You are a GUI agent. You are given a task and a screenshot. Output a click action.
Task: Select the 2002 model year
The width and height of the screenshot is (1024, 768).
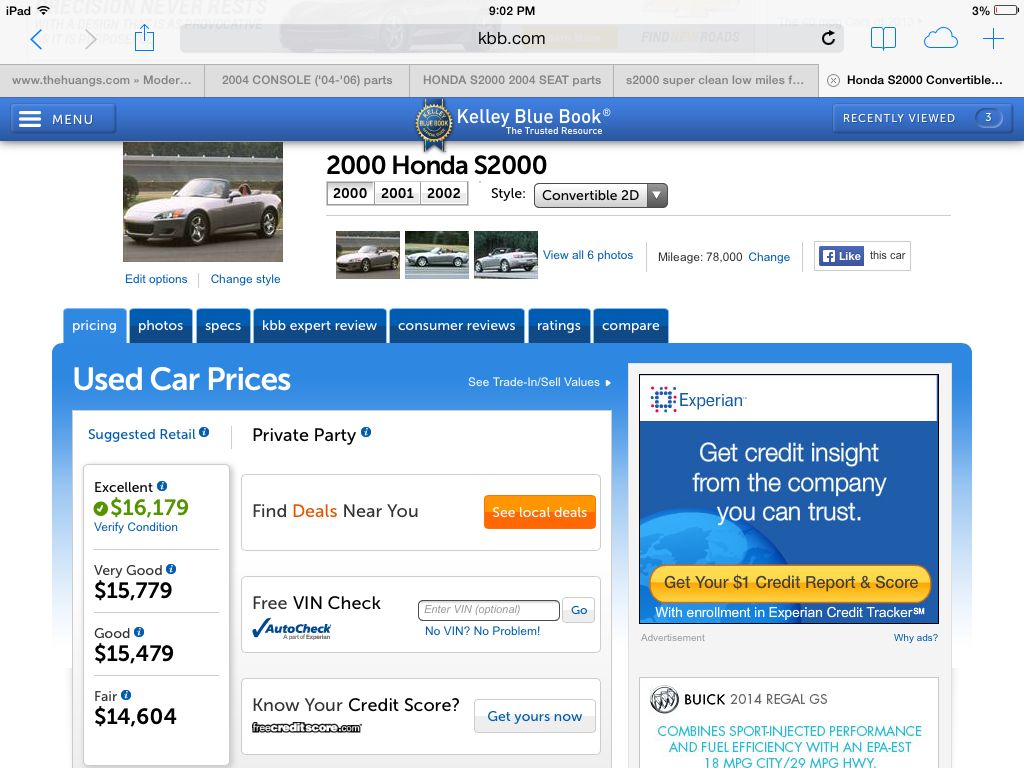pos(444,193)
